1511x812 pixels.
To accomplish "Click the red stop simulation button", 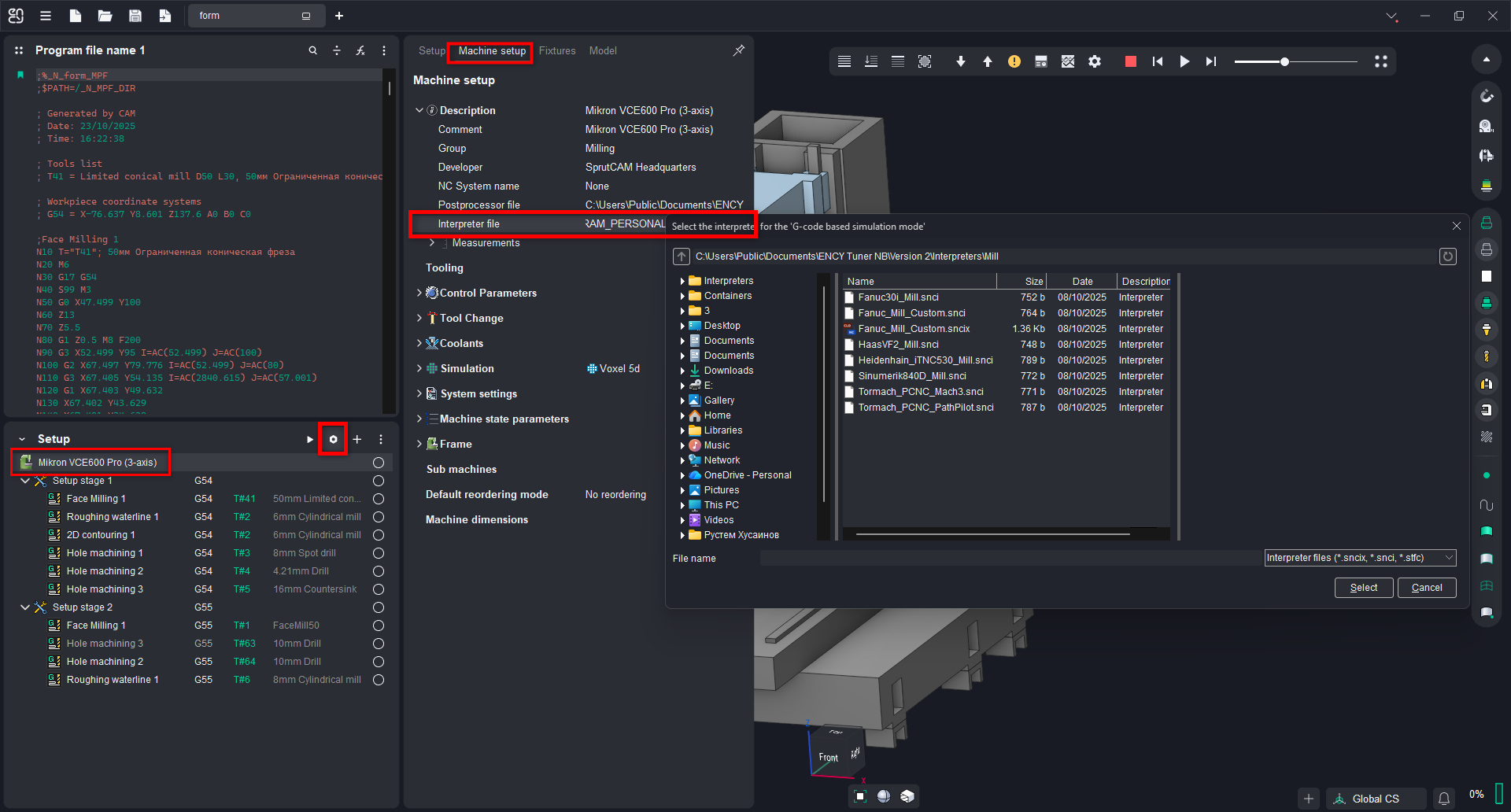I will 1130,61.
